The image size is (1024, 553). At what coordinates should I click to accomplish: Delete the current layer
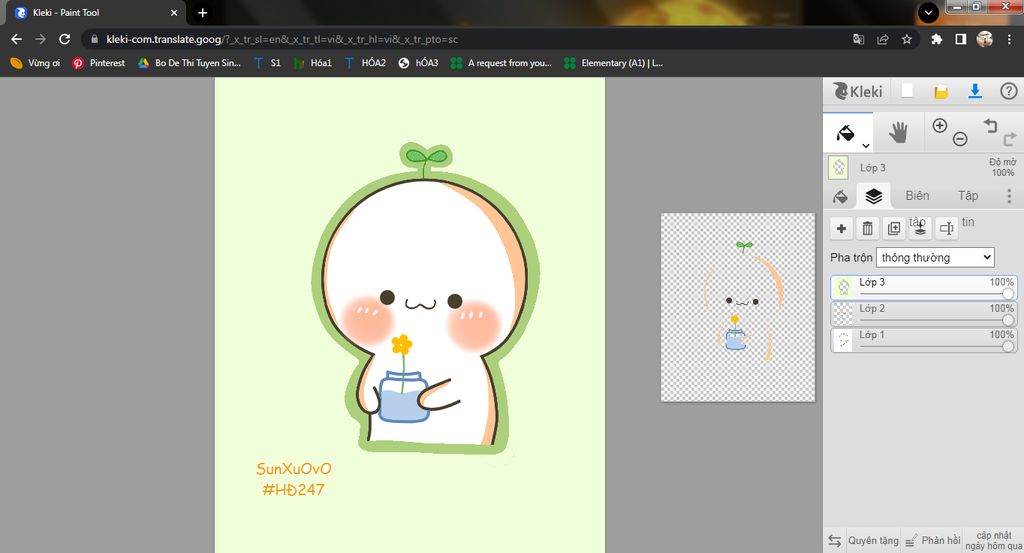[867, 228]
